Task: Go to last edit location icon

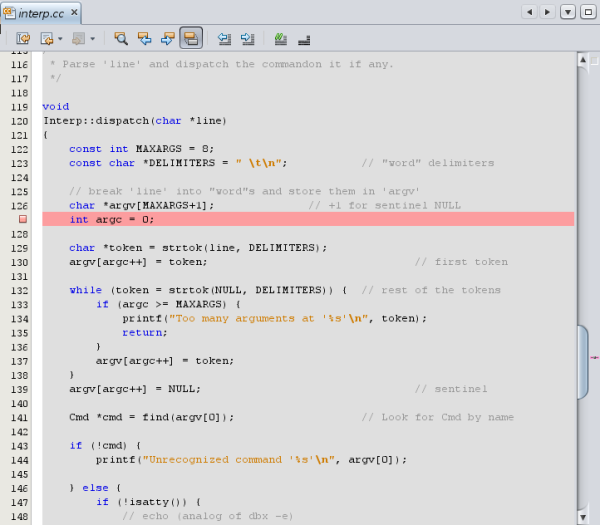Action: pos(23,38)
